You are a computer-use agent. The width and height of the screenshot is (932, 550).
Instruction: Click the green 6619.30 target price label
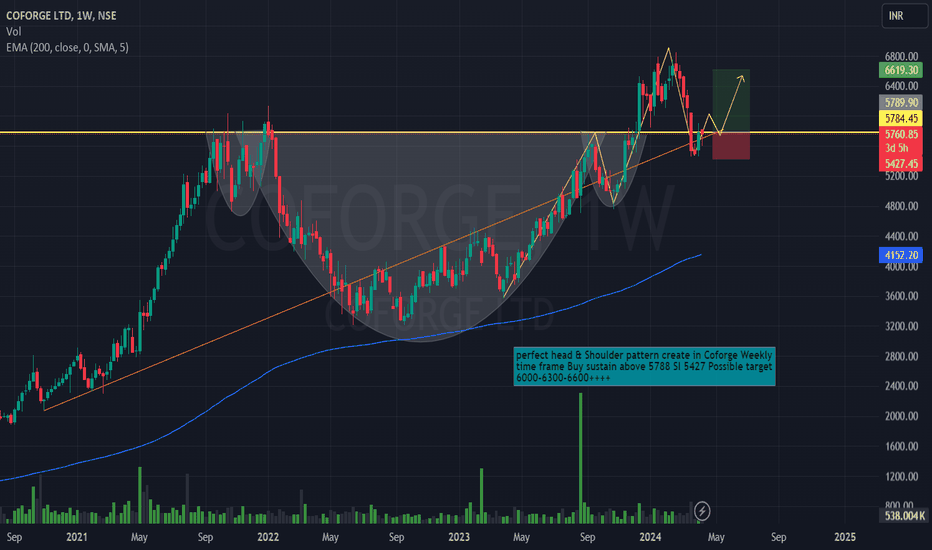(x=900, y=70)
